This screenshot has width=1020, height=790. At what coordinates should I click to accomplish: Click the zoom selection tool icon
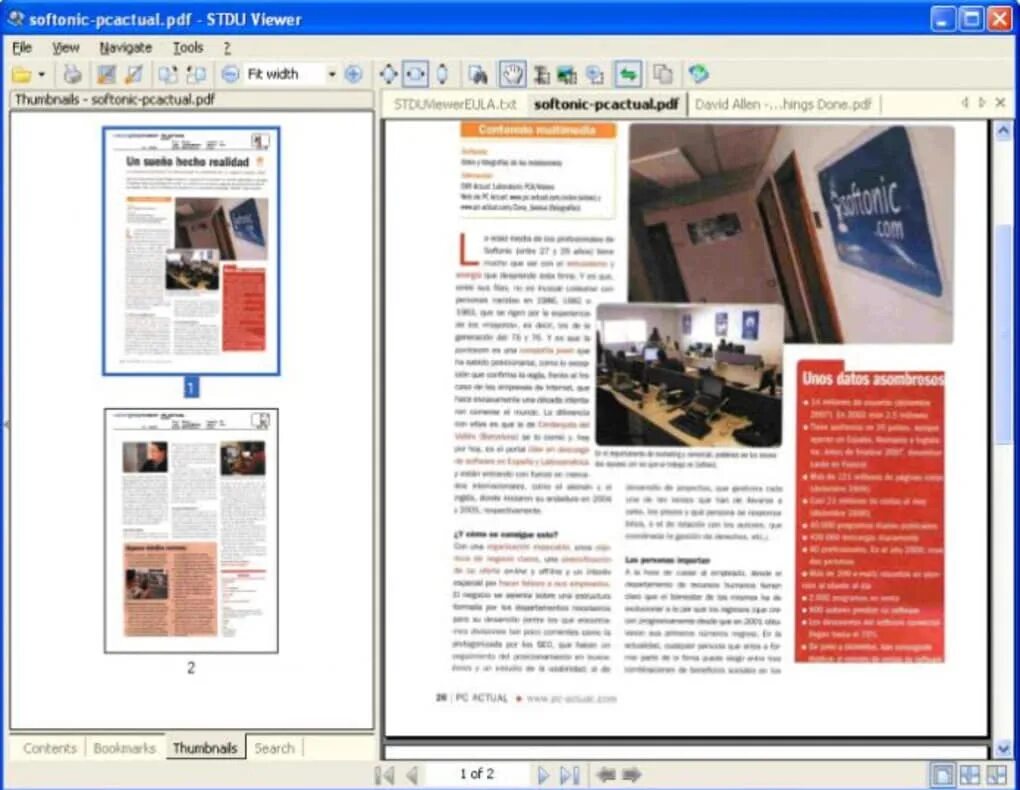coord(595,75)
